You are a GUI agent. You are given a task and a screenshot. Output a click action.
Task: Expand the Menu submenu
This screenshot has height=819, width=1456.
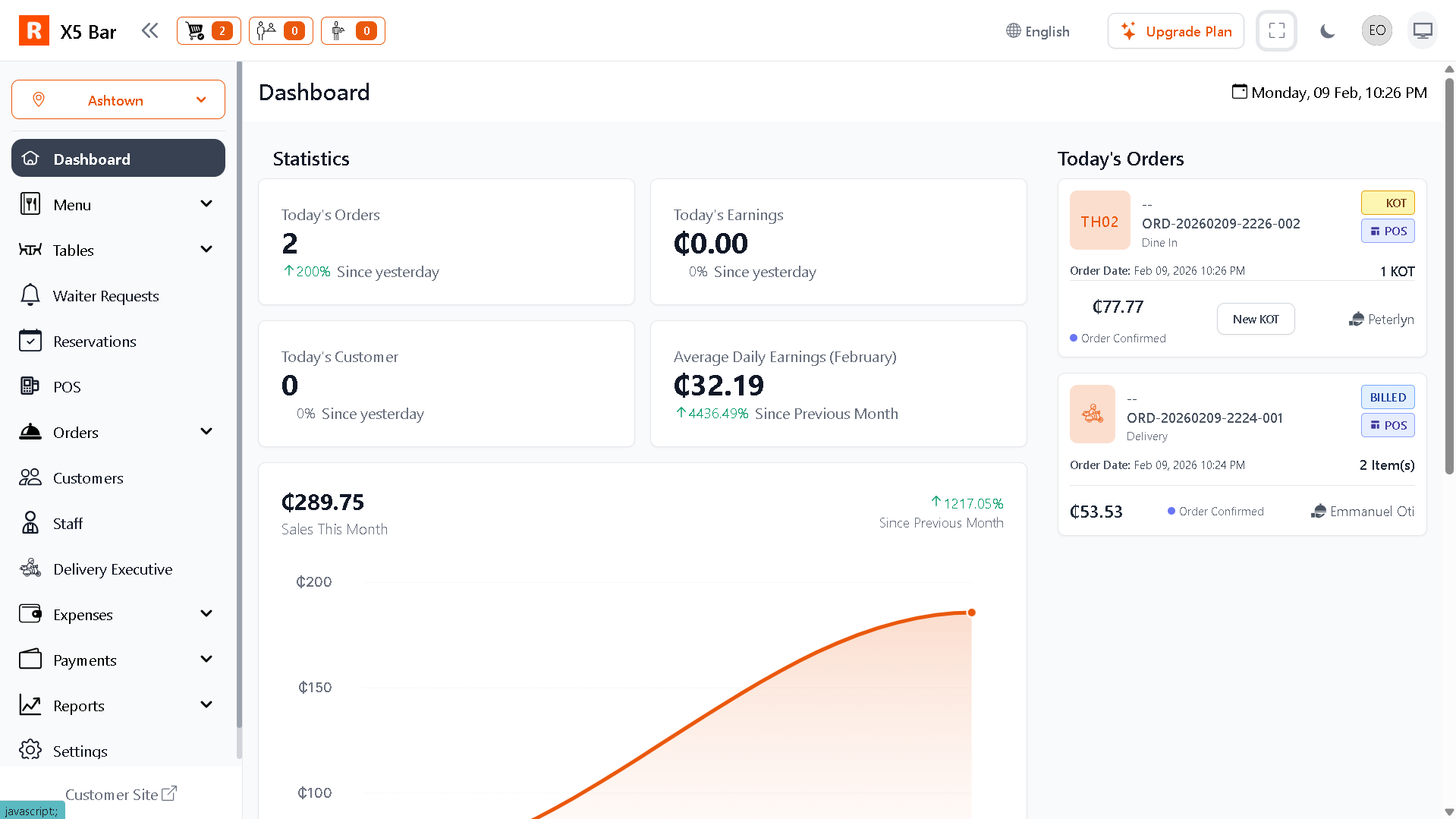click(x=206, y=204)
